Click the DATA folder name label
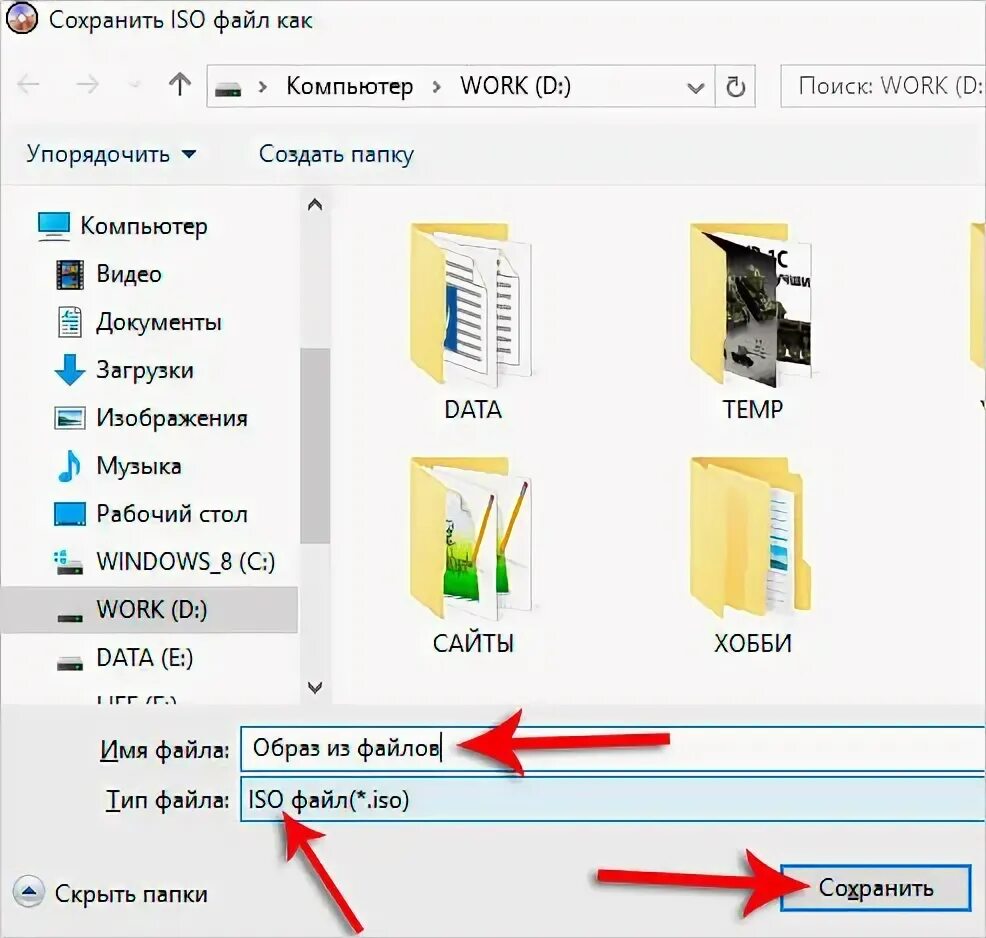This screenshot has height=938, width=986. point(473,409)
